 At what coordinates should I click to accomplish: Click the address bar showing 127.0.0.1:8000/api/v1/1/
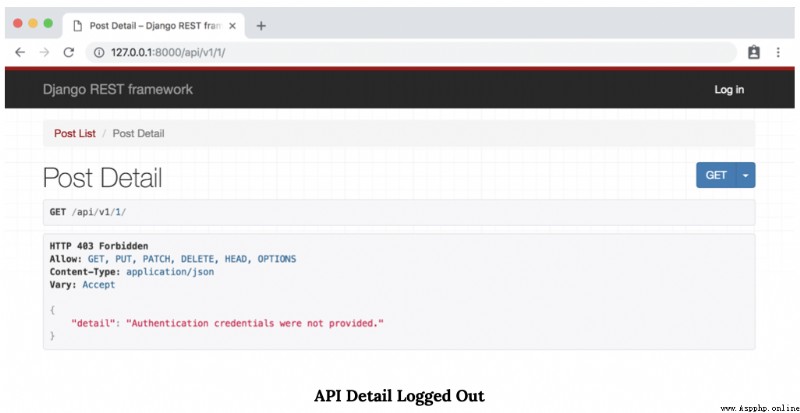[x=411, y=53]
